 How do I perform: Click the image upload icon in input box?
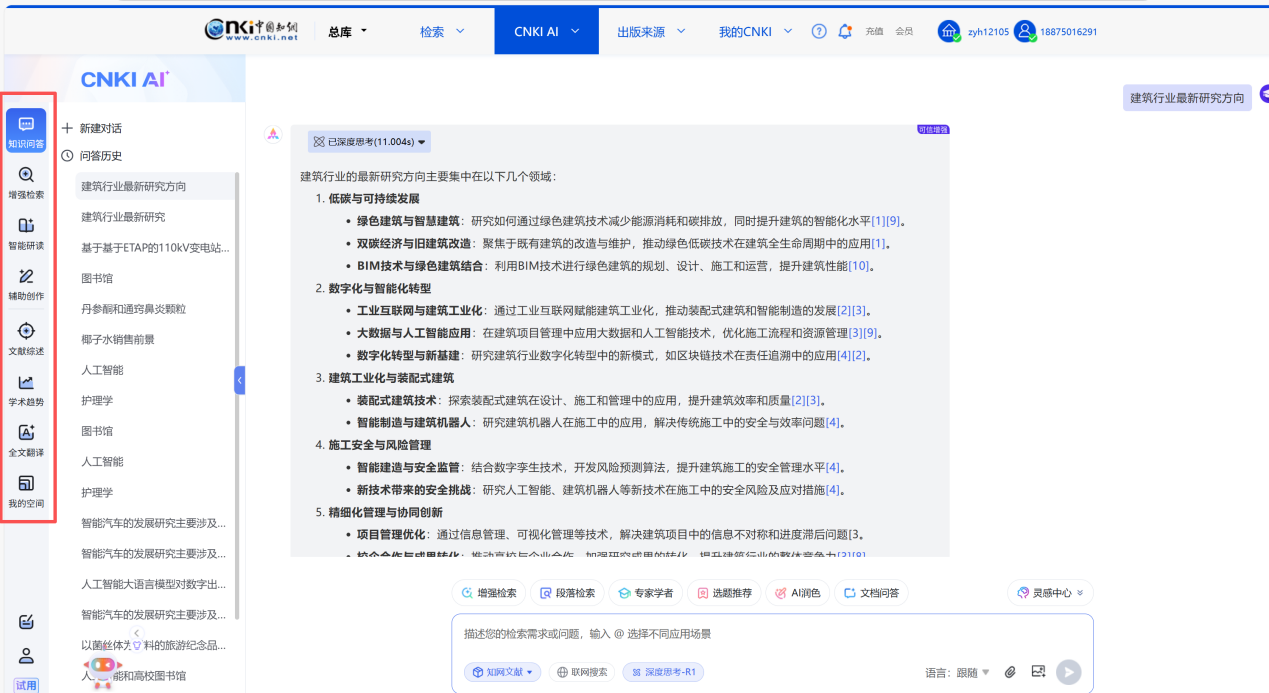tap(1038, 672)
